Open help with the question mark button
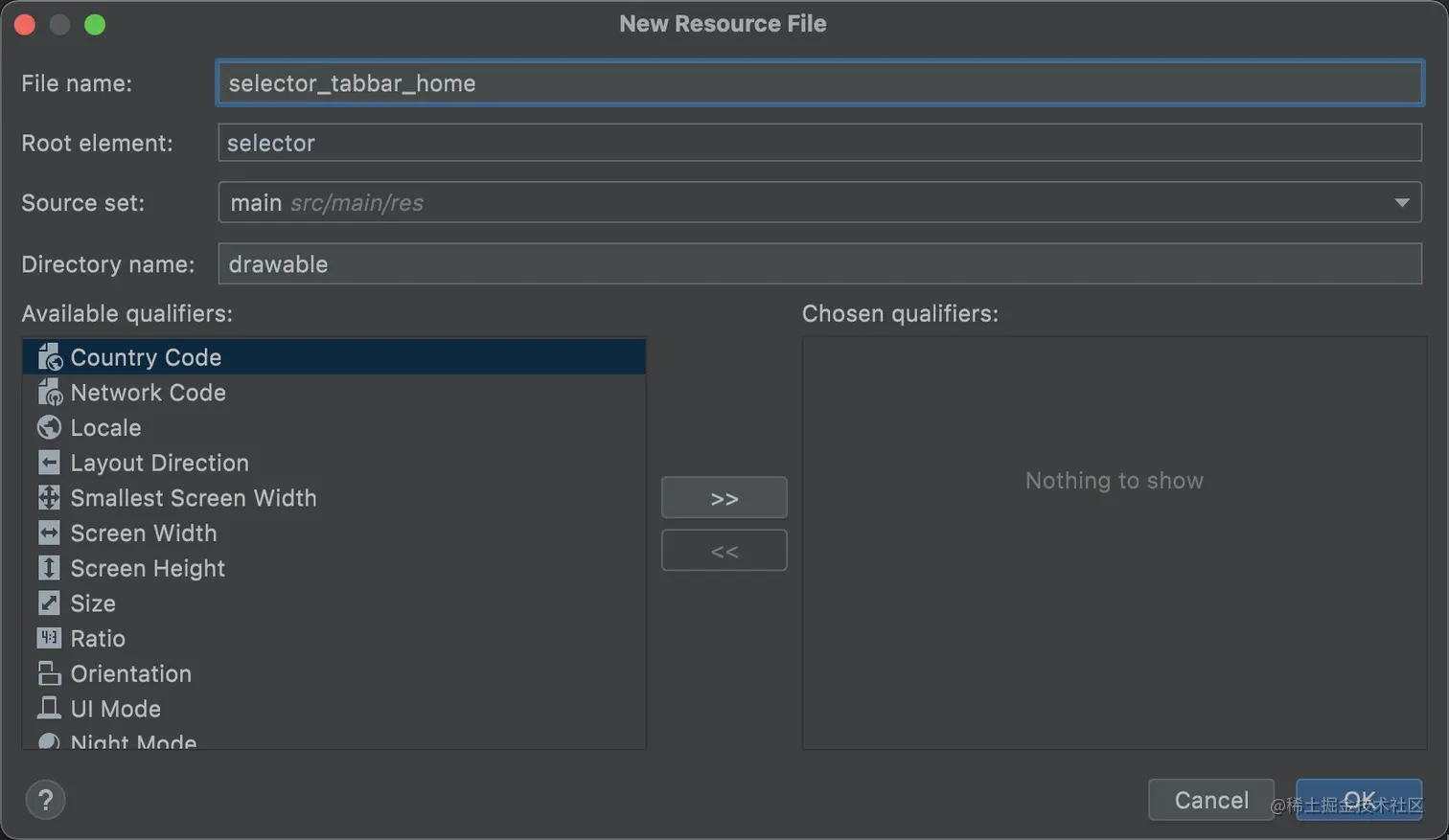Viewport: 1449px width, 840px height. click(x=45, y=800)
